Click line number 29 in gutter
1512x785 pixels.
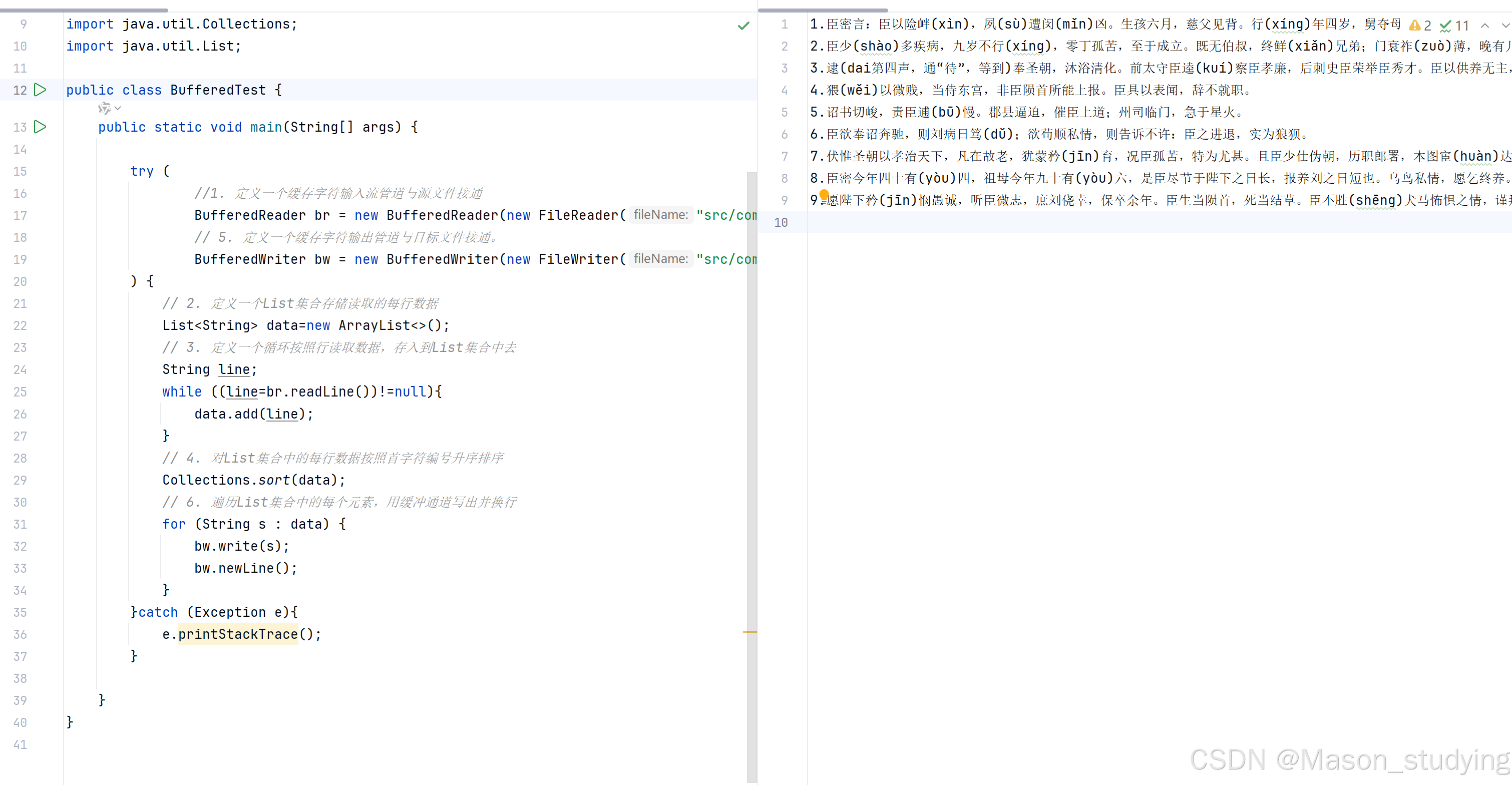pyautogui.click(x=20, y=480)
